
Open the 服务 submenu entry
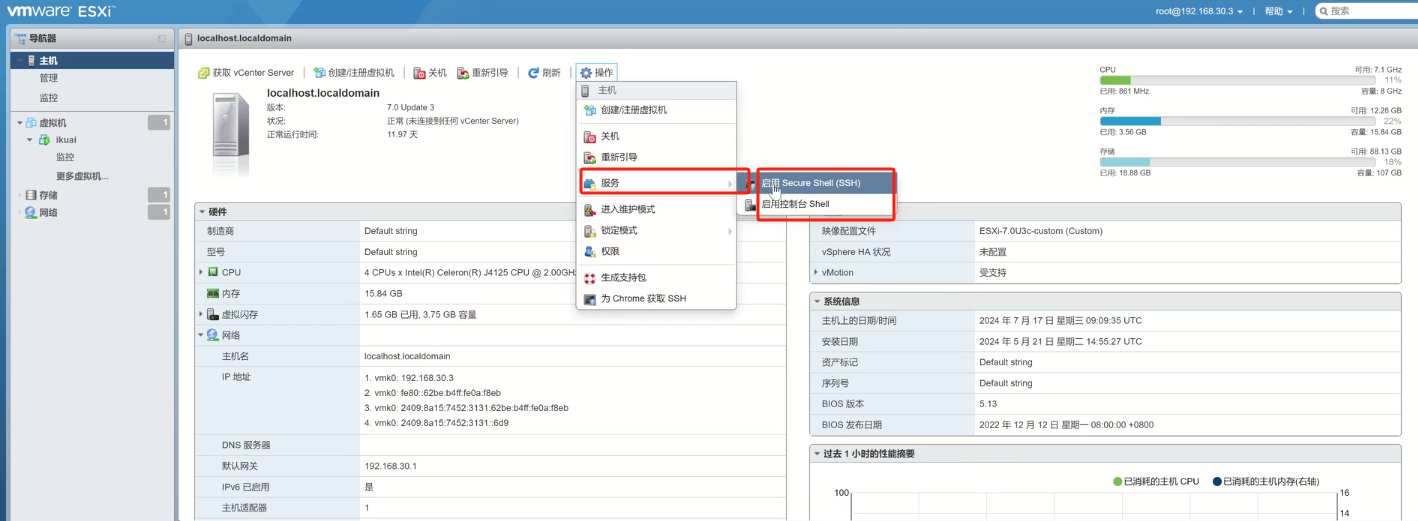(x=656, y=183)
